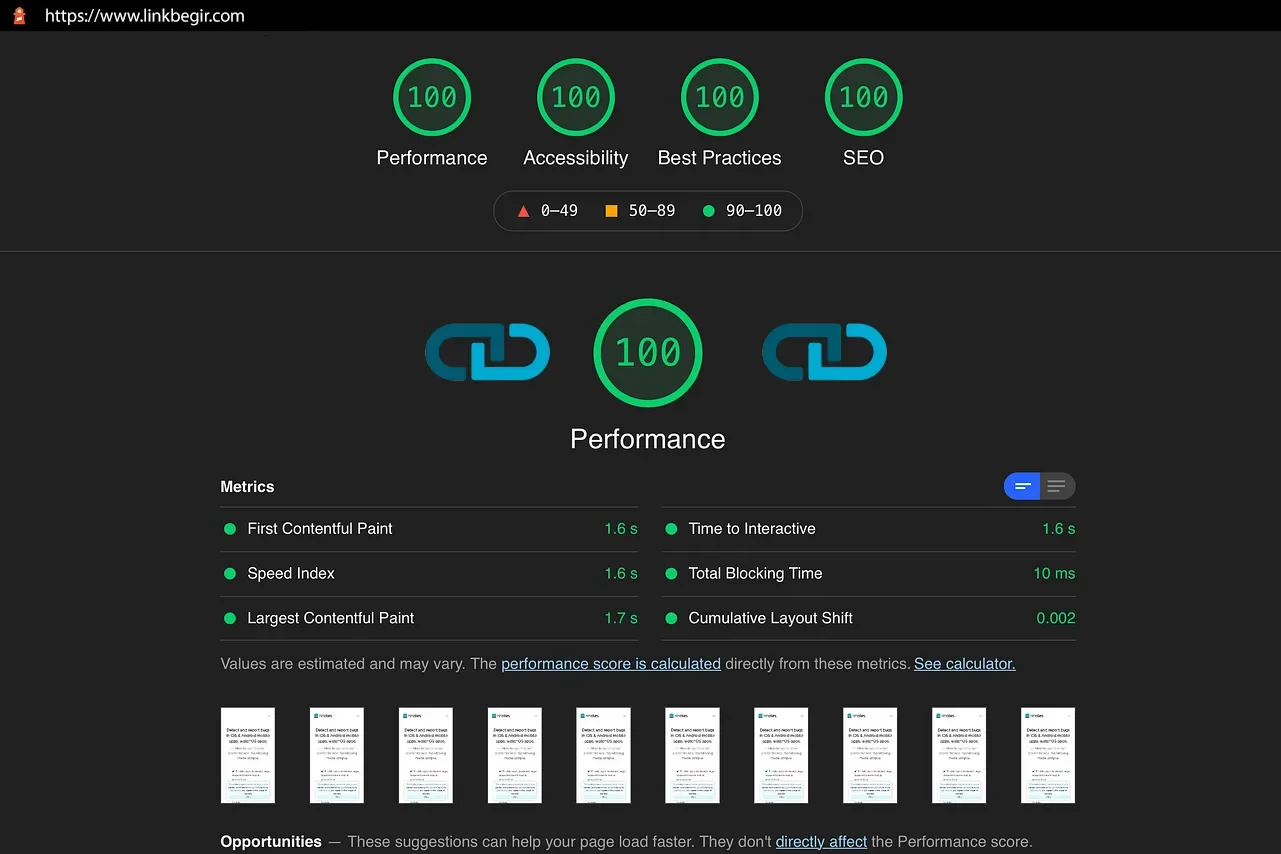Click the green 90–100 legend dot
The height and width of the screenshot is (854, 1281).
pos(709,211)
